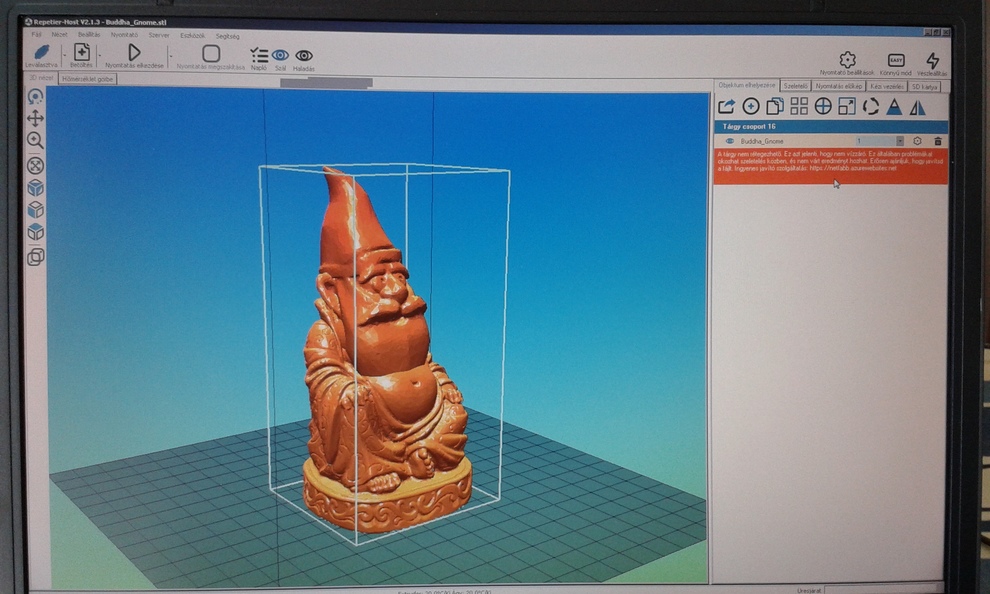Screen dimensions: 990x594
Task: Expand the dropdown arrow beside Betöltés
Action: coord(97,56)
